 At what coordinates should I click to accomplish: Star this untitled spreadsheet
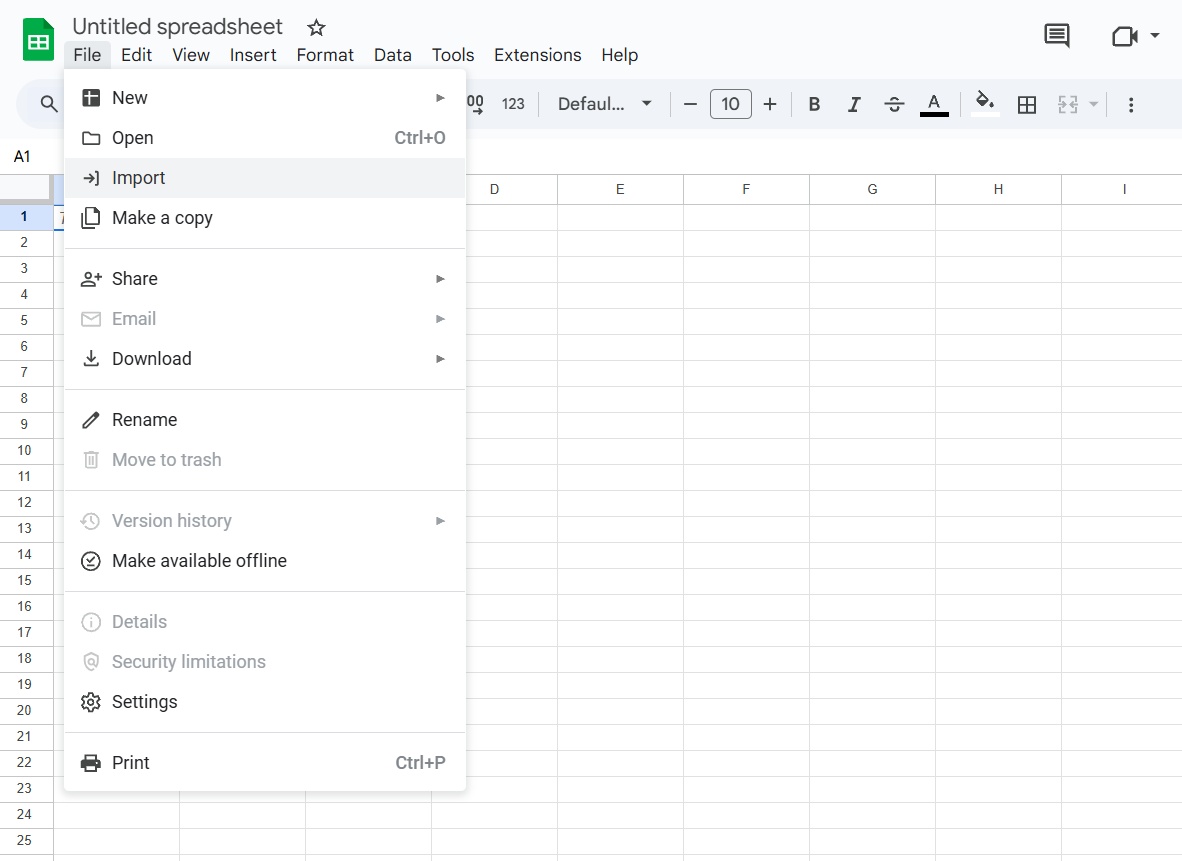pos(316,28)
